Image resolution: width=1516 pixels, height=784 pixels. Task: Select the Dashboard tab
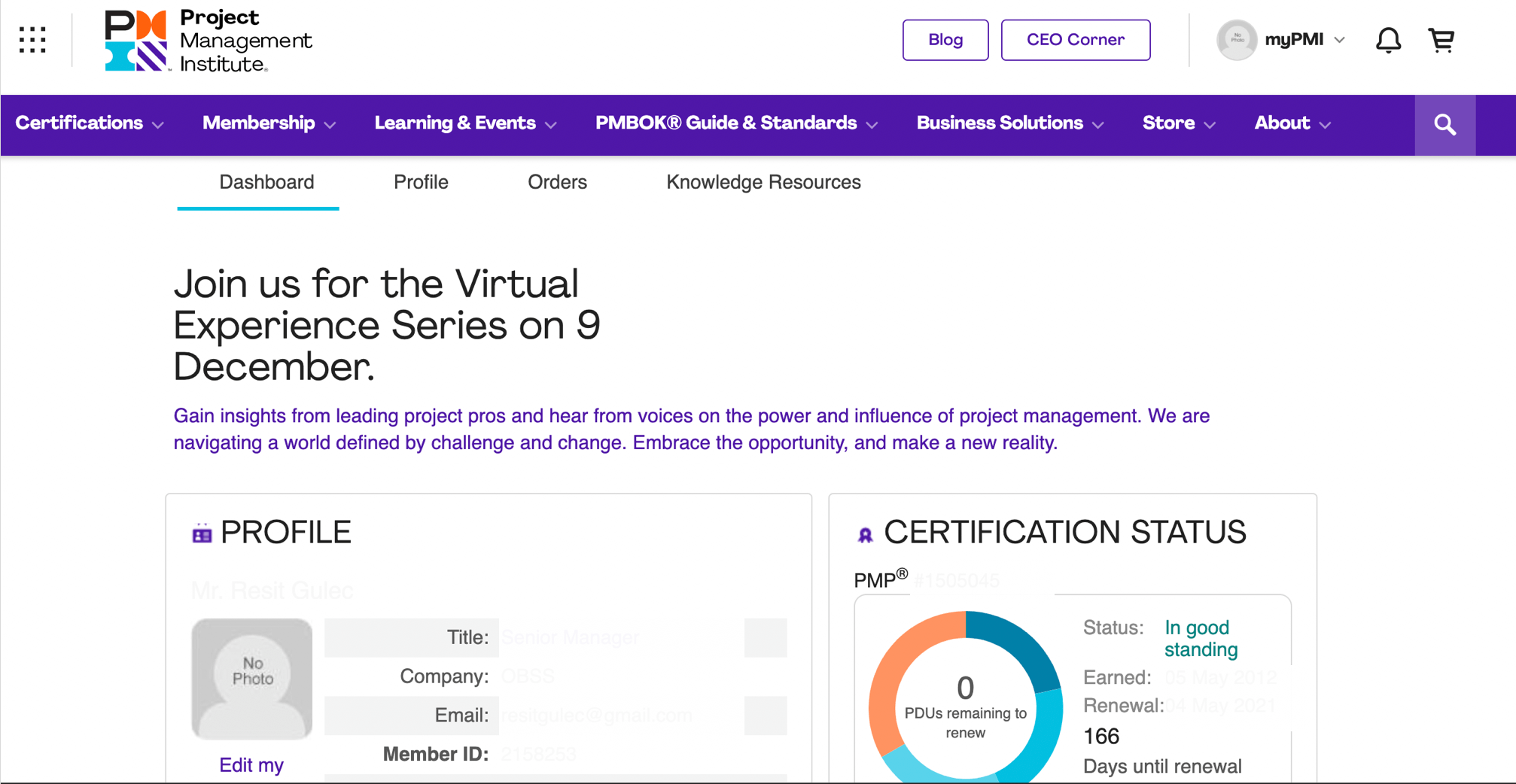(x=266, y=182)
